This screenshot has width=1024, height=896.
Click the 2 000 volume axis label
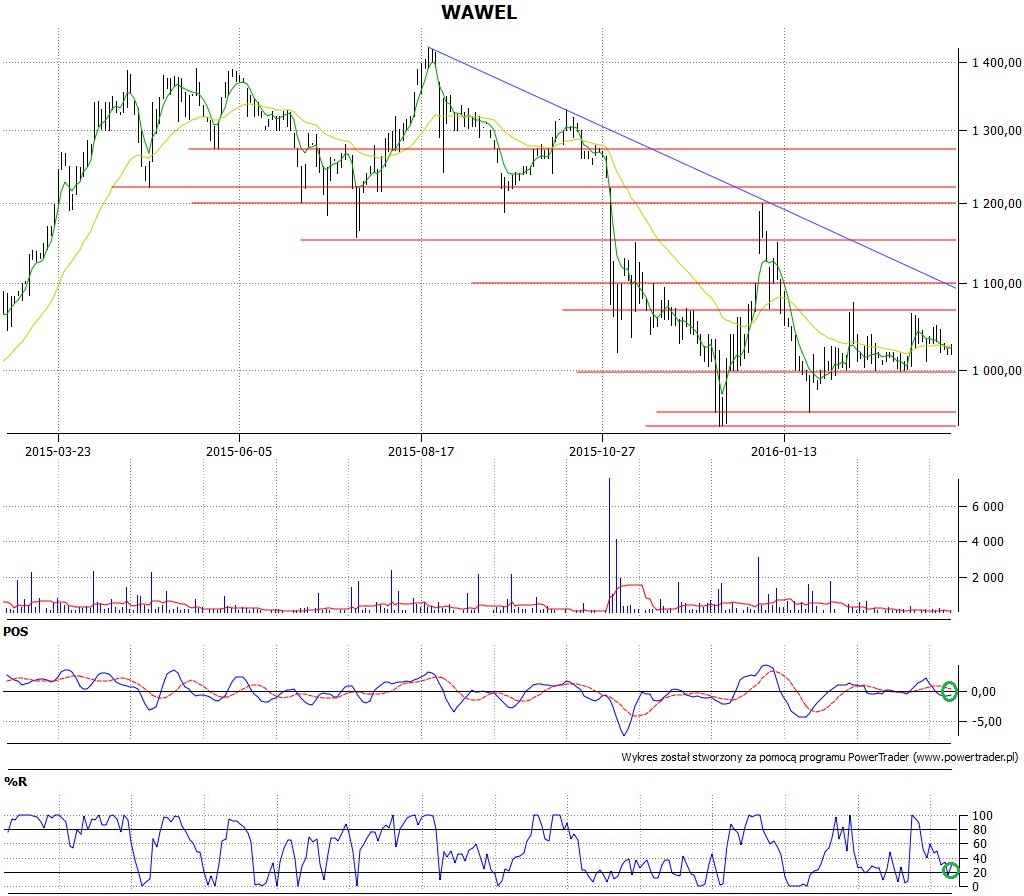point(989,578)
